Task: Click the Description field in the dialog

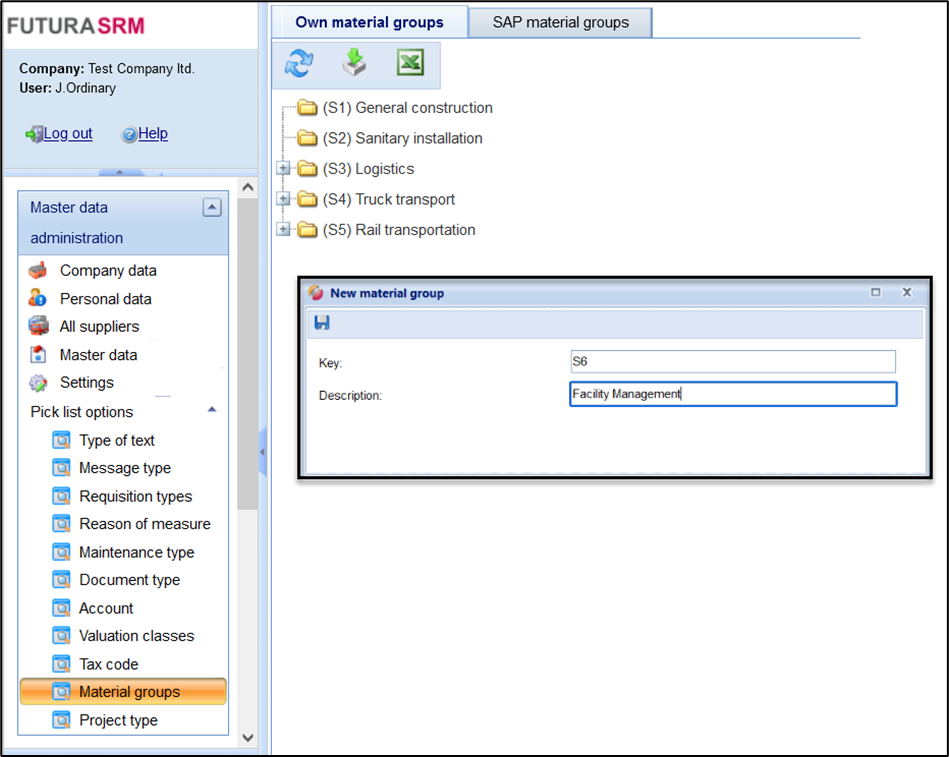Action: [x=732, y=394]
